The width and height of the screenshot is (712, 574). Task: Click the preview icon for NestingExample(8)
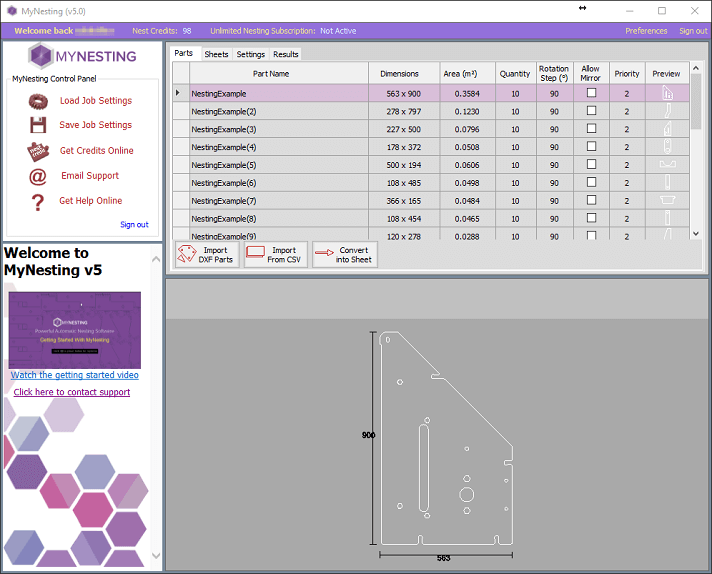pyautogui.click(x=667, y=218)
